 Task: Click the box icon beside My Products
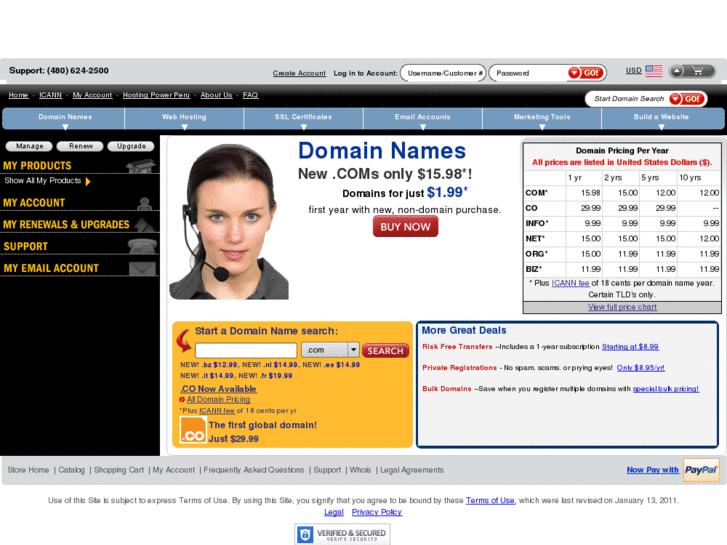tap(140, 166)
